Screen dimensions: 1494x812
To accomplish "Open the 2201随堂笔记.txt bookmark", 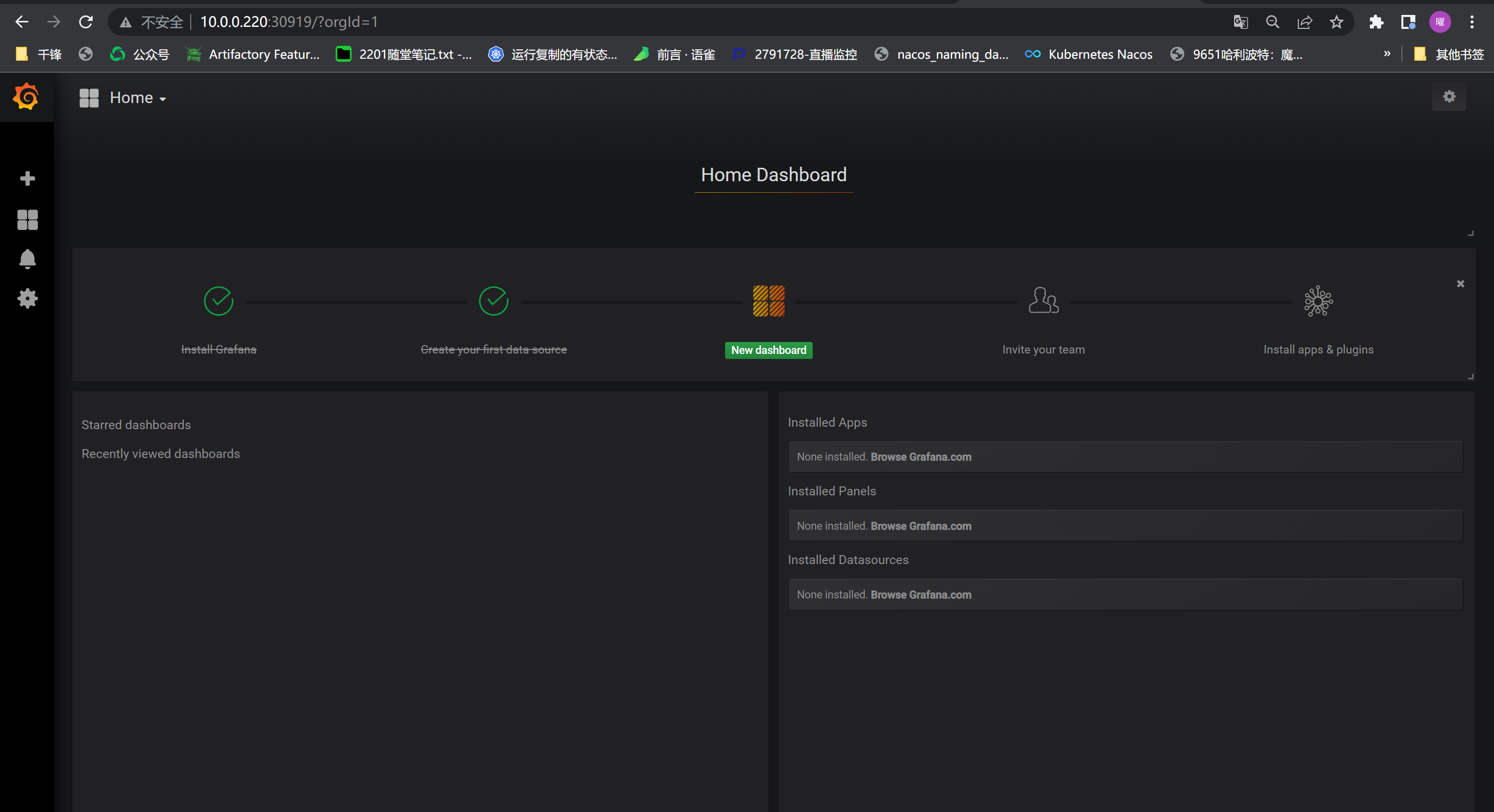I will [404, 55].
